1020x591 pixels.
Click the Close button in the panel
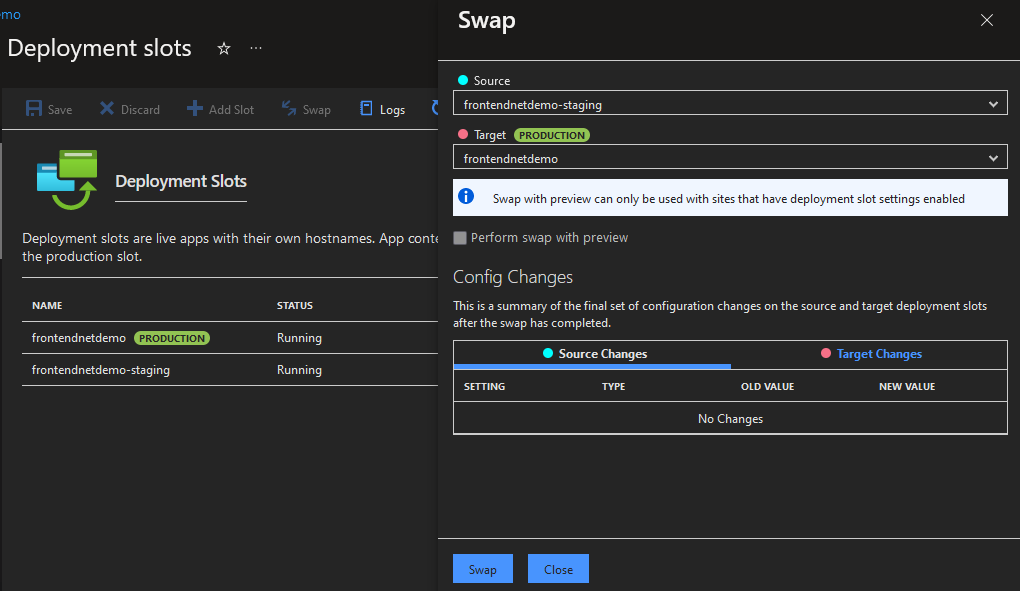point(557,568)
